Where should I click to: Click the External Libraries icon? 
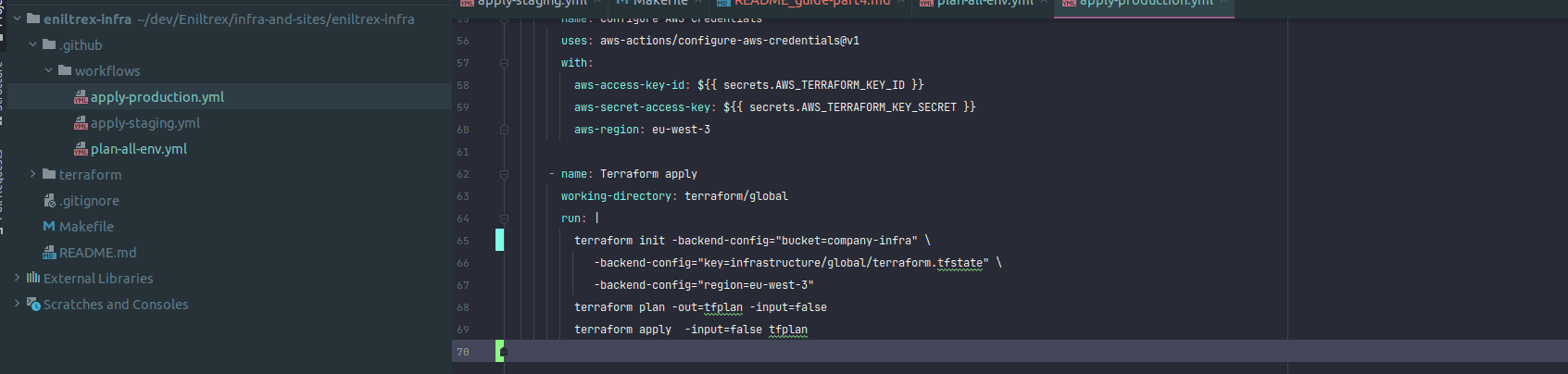point(33,278)
